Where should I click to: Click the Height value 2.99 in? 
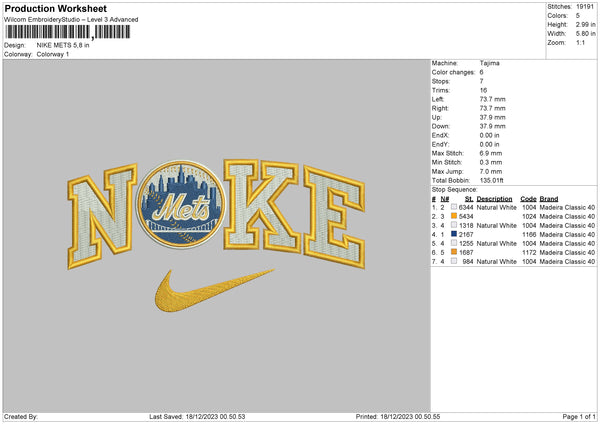click(x=585, y=24)
